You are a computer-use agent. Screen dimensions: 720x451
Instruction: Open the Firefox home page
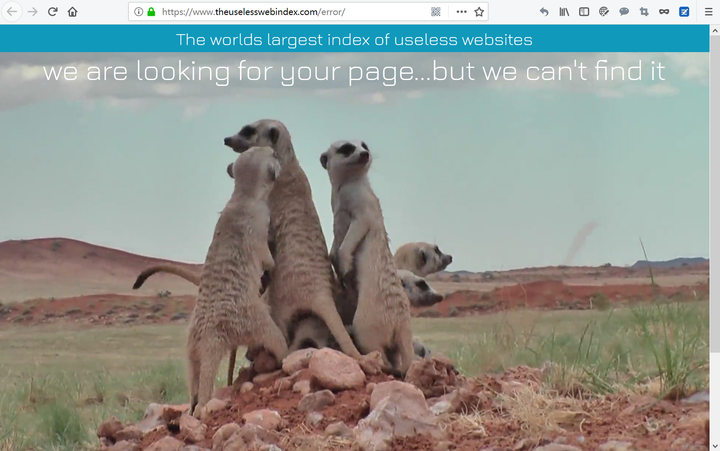[73, 12]
